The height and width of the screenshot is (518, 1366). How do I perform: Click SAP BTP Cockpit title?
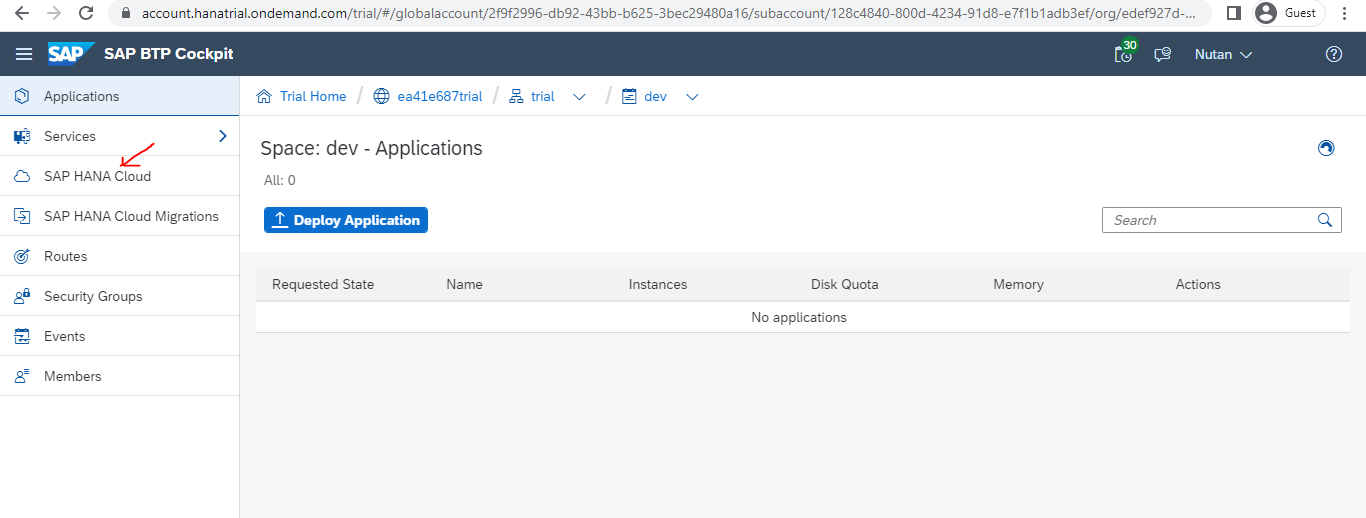pyautogui.click(x=169, y=54)
